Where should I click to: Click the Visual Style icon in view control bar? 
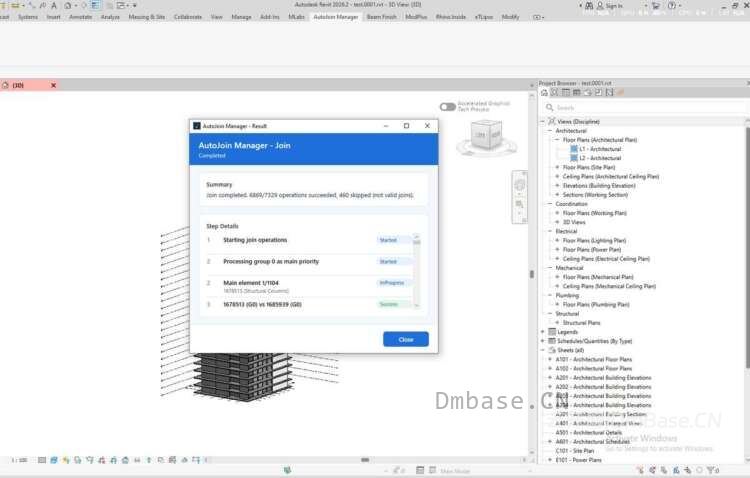[54, 460]
